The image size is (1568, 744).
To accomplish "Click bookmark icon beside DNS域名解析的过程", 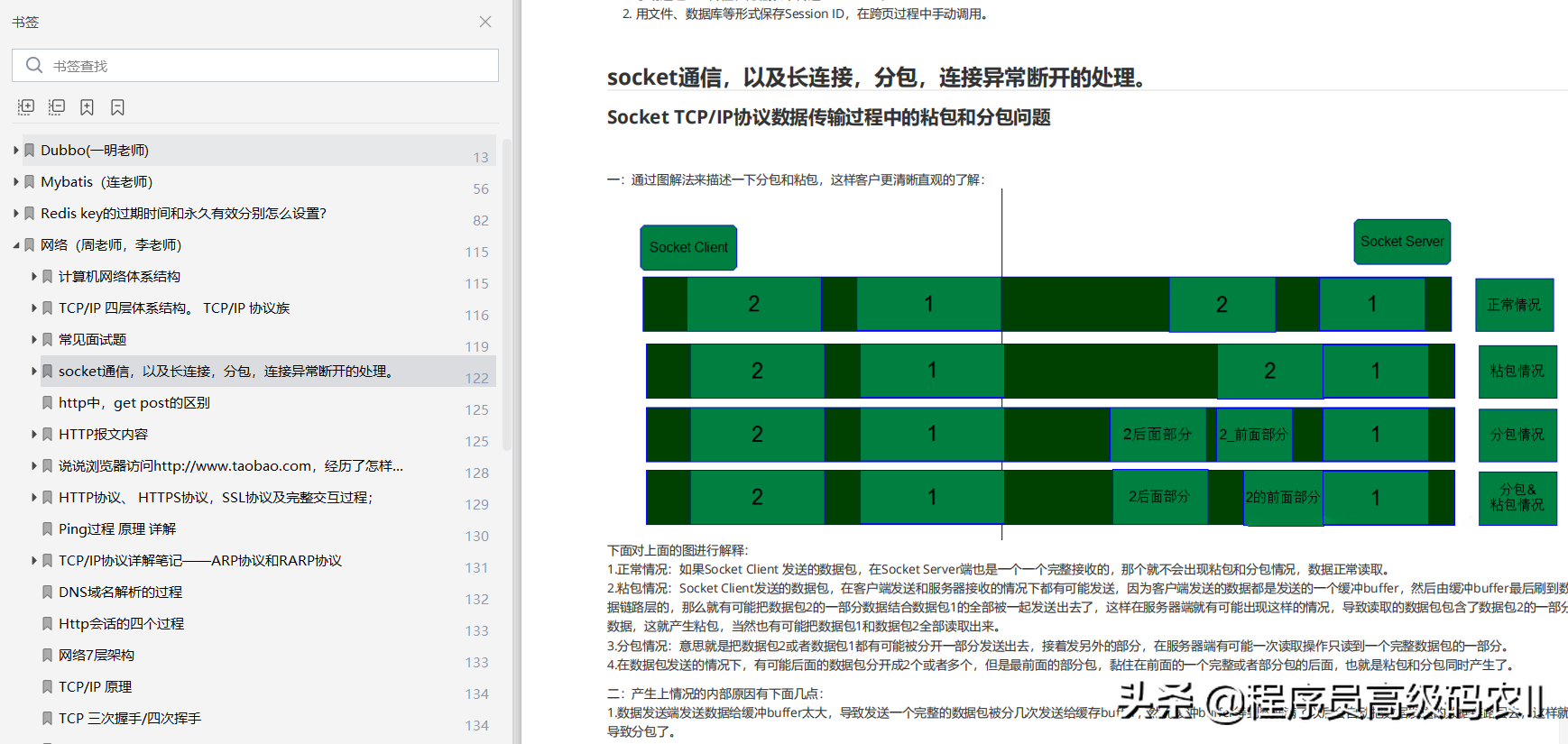I will (48, 592).
